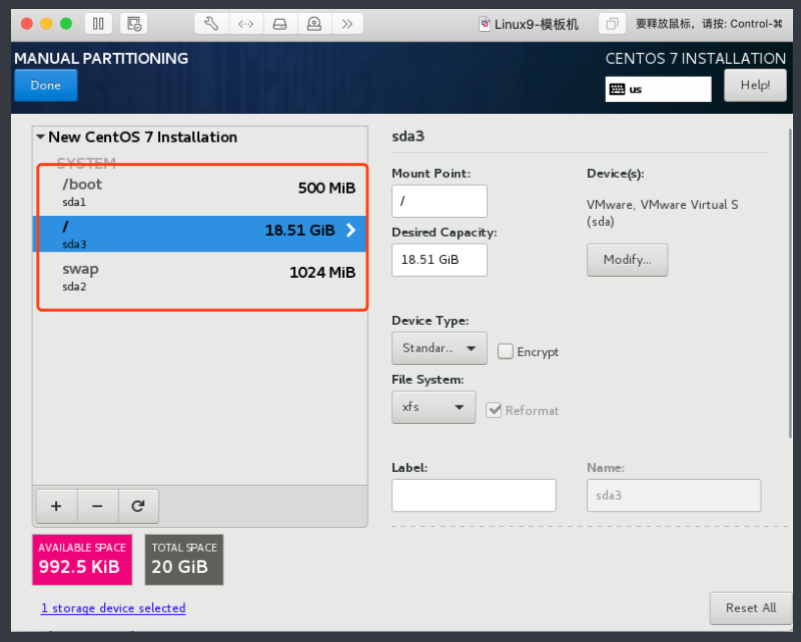Toggle the Encrypt checkbox

coord(505,351)
